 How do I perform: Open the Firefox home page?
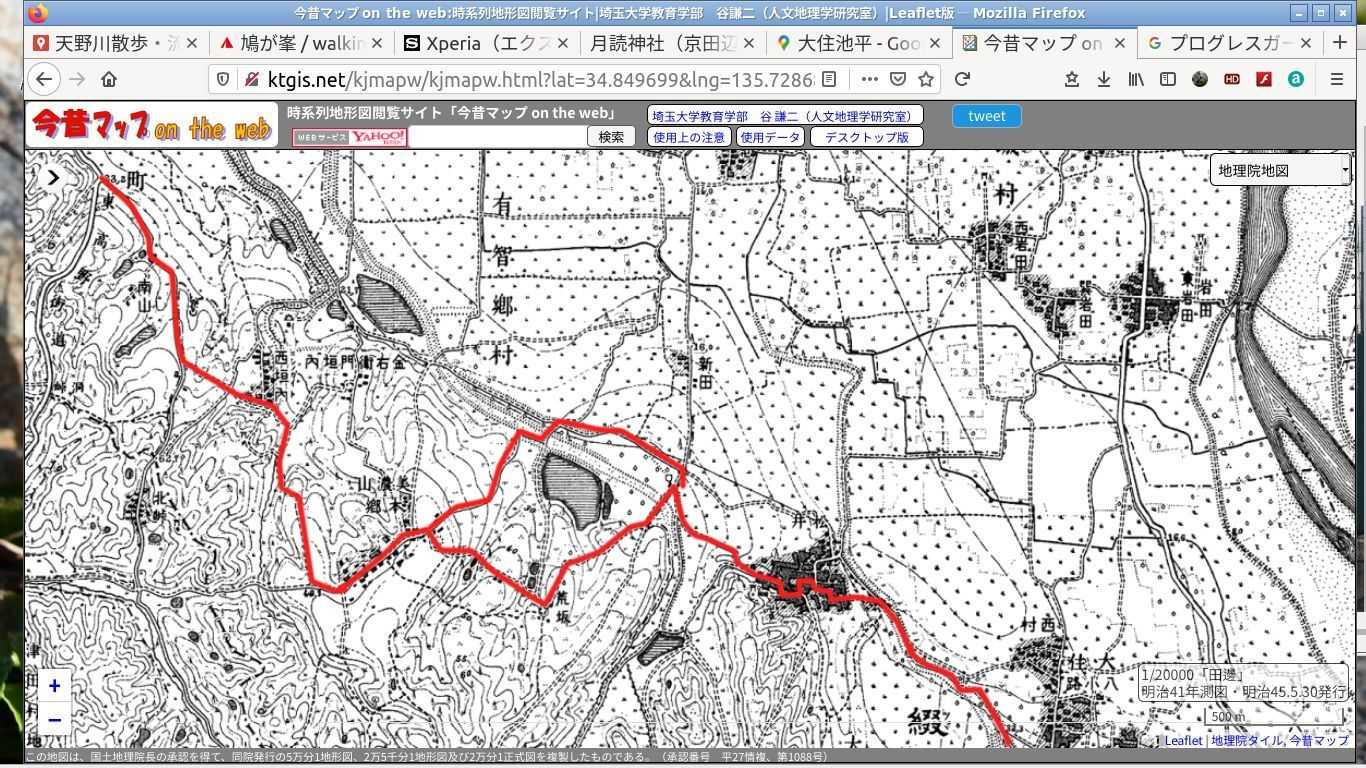(109, 79)
